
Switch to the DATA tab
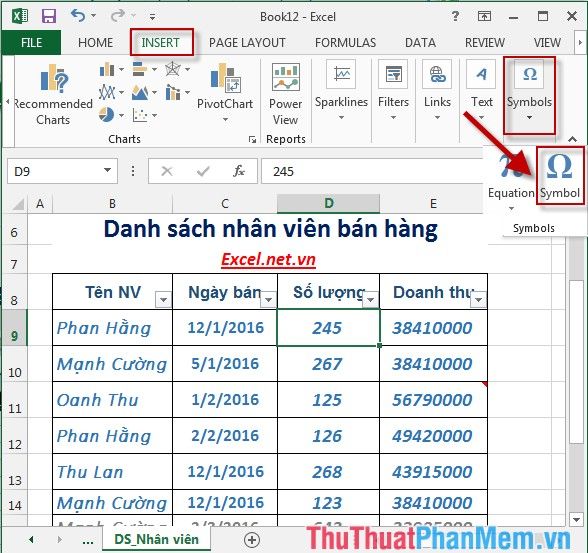[420, 42]
